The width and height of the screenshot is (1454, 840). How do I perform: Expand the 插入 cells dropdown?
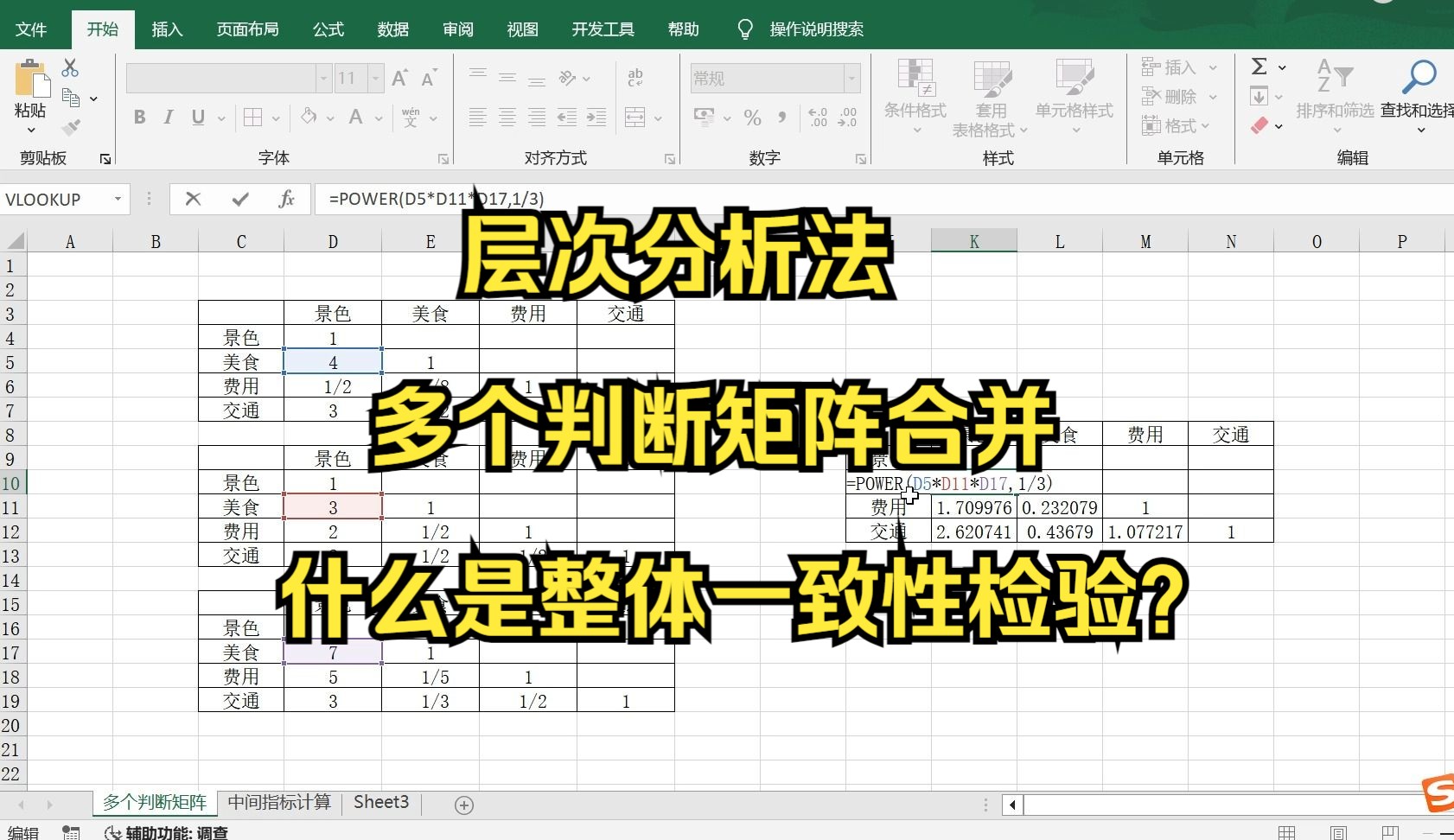[1213, 67]
